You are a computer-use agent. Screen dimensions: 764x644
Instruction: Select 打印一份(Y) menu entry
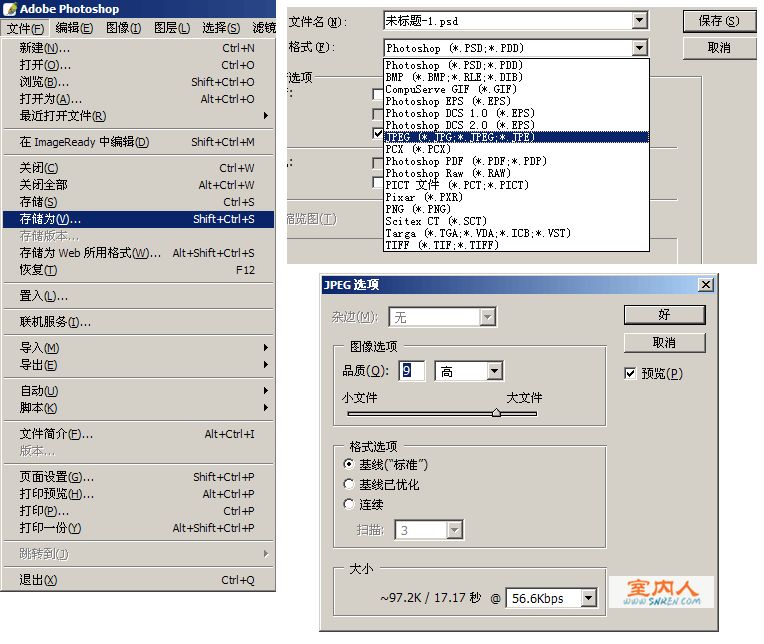click(138, 528)
